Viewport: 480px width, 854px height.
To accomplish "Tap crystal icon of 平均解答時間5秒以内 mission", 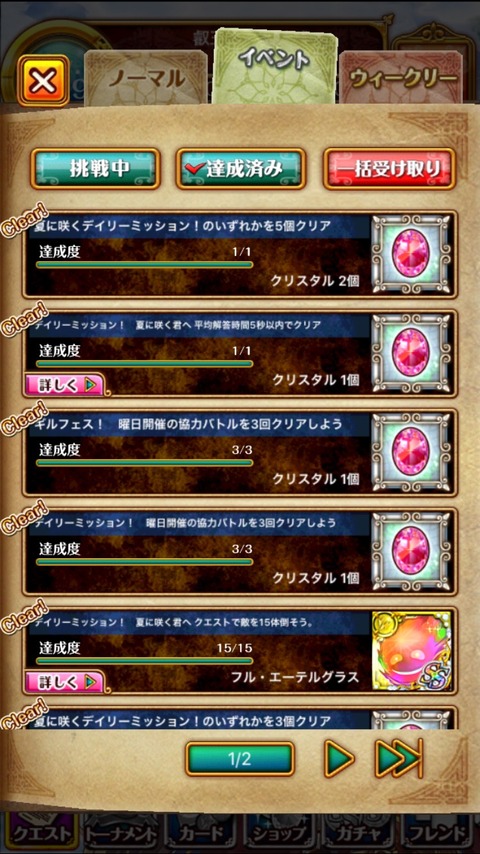I will tap(411, 353).
